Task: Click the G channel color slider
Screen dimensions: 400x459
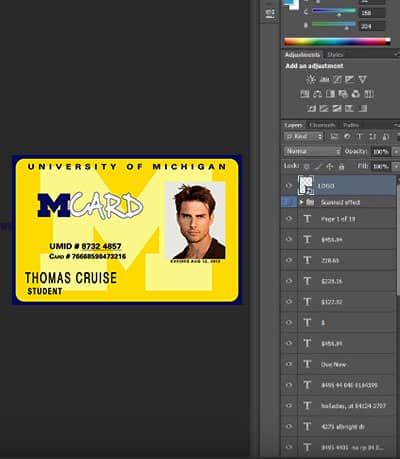Action: 334,11
